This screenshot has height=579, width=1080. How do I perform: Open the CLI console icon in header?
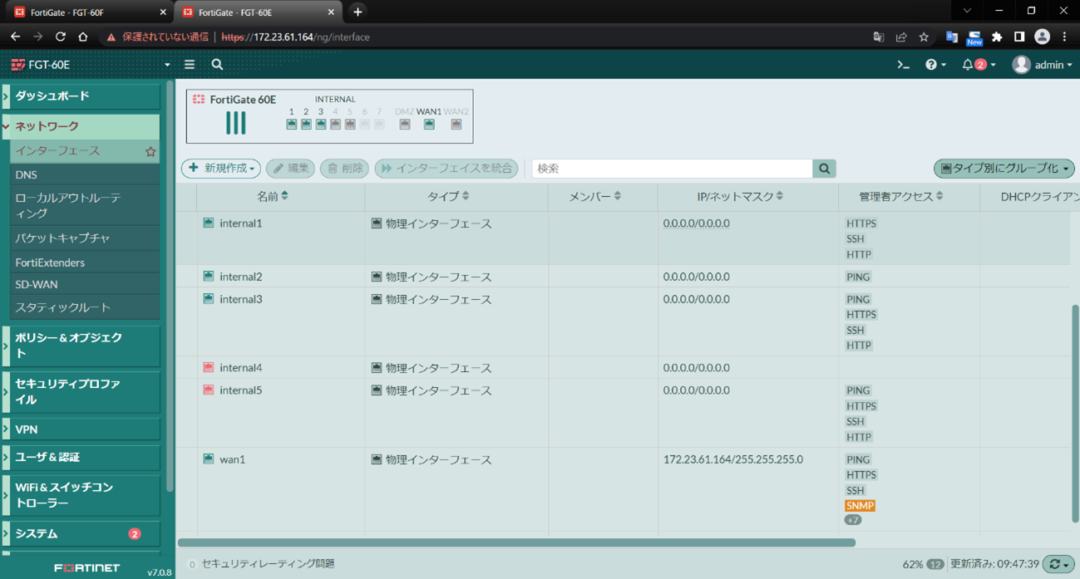tap(903, 65)
